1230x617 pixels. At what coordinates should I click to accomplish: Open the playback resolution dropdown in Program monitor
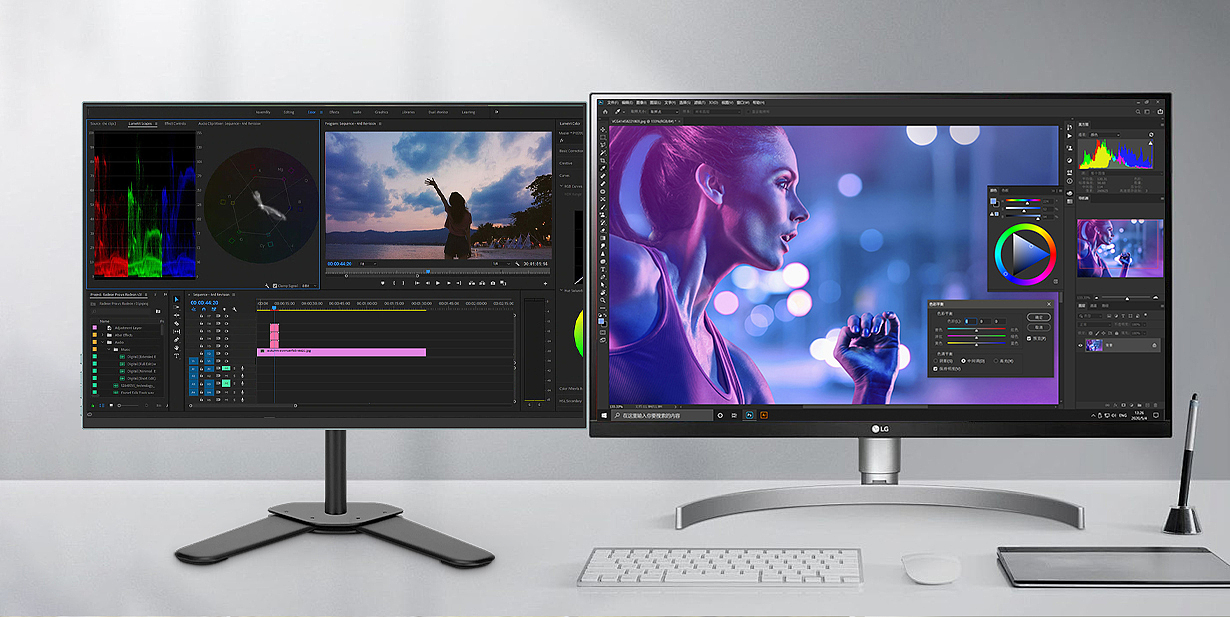(502, 264)
